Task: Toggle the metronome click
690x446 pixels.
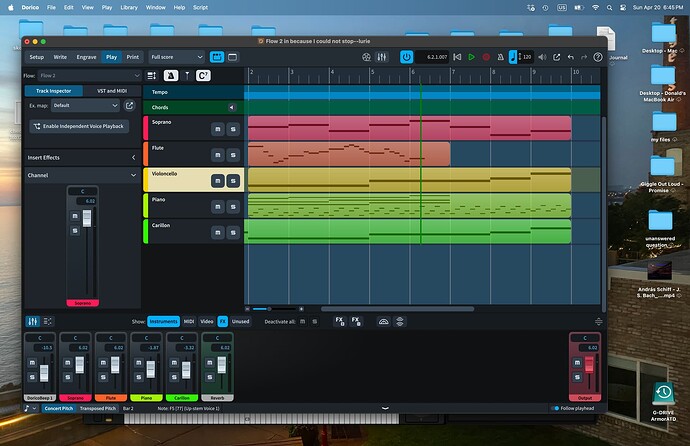Action: 500,57
